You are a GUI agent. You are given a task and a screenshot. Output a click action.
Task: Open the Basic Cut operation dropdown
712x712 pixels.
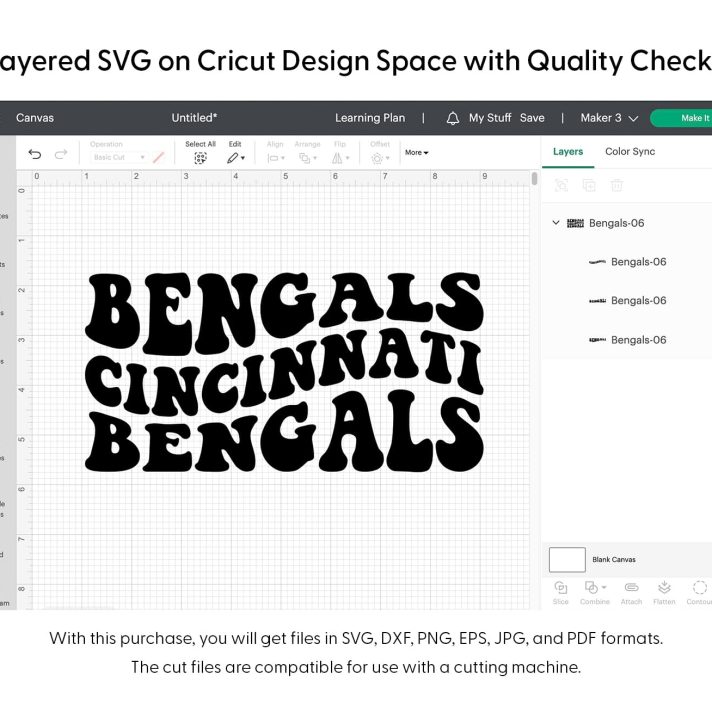tap(119, 157)
